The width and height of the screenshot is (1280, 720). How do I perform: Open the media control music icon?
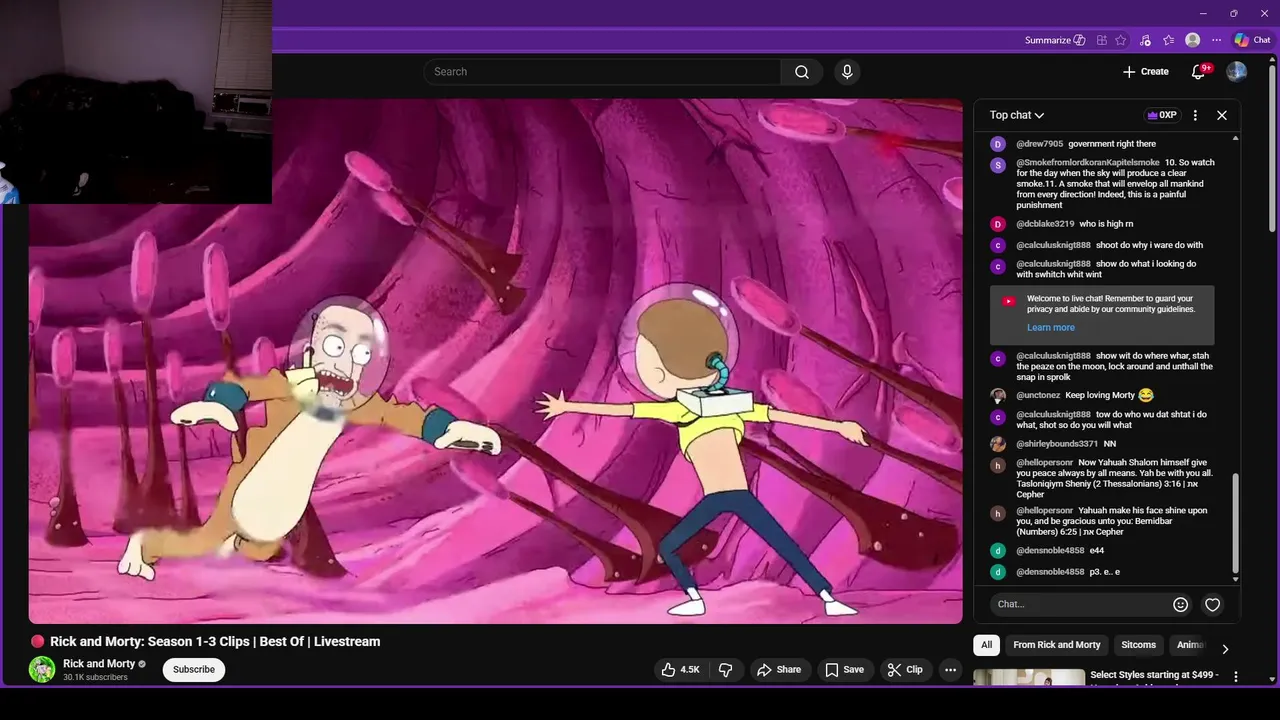click(1145, 40)
